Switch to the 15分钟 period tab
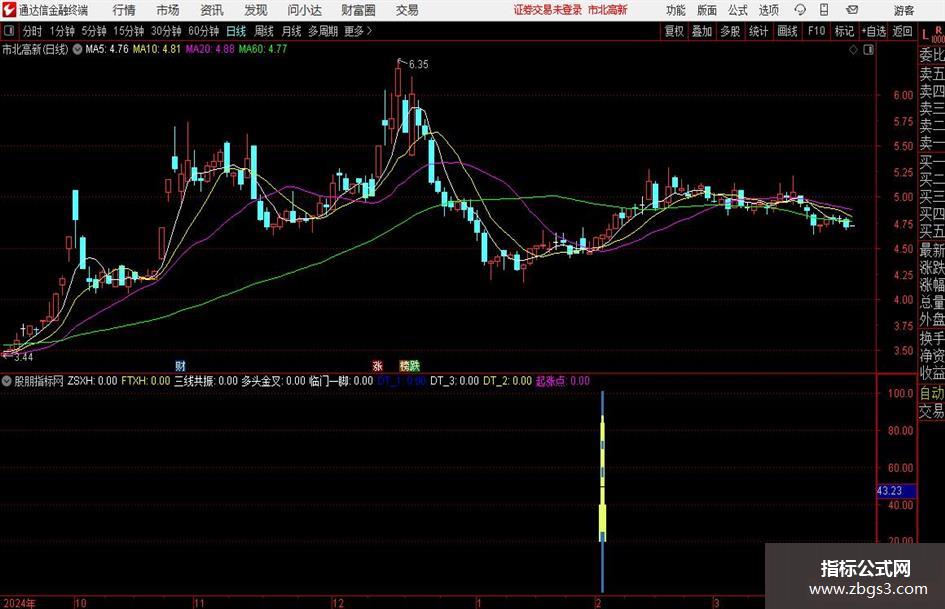 129,31
